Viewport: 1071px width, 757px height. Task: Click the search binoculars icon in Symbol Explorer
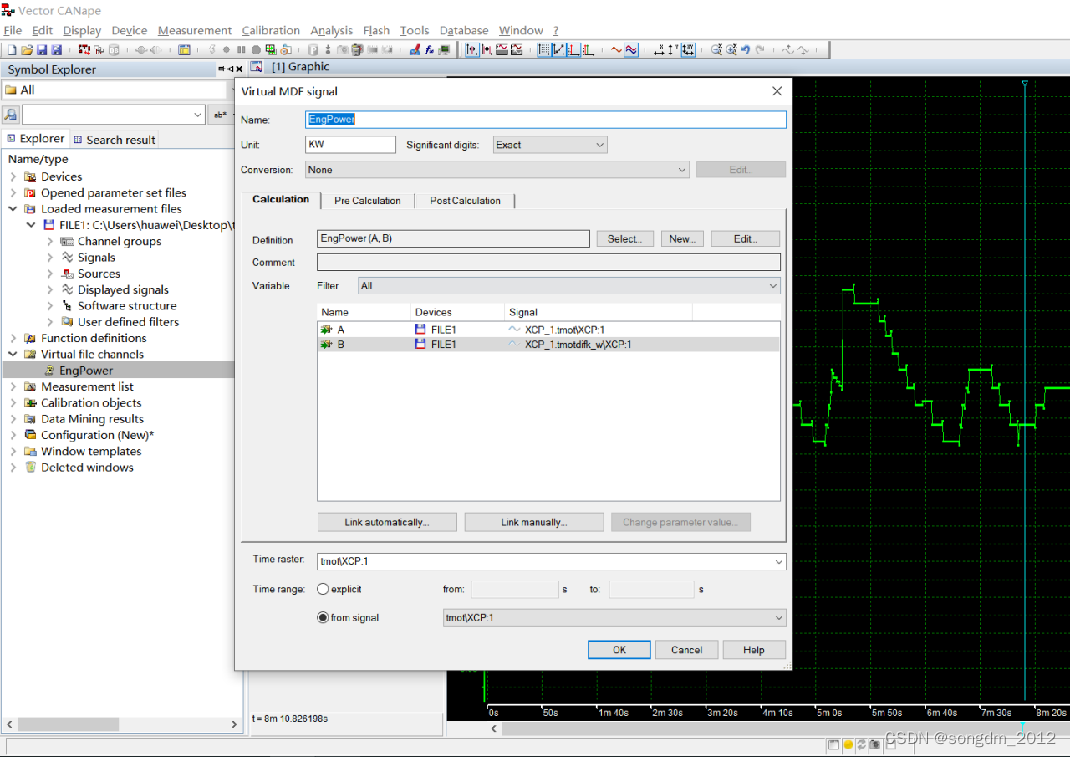(11, 115)
